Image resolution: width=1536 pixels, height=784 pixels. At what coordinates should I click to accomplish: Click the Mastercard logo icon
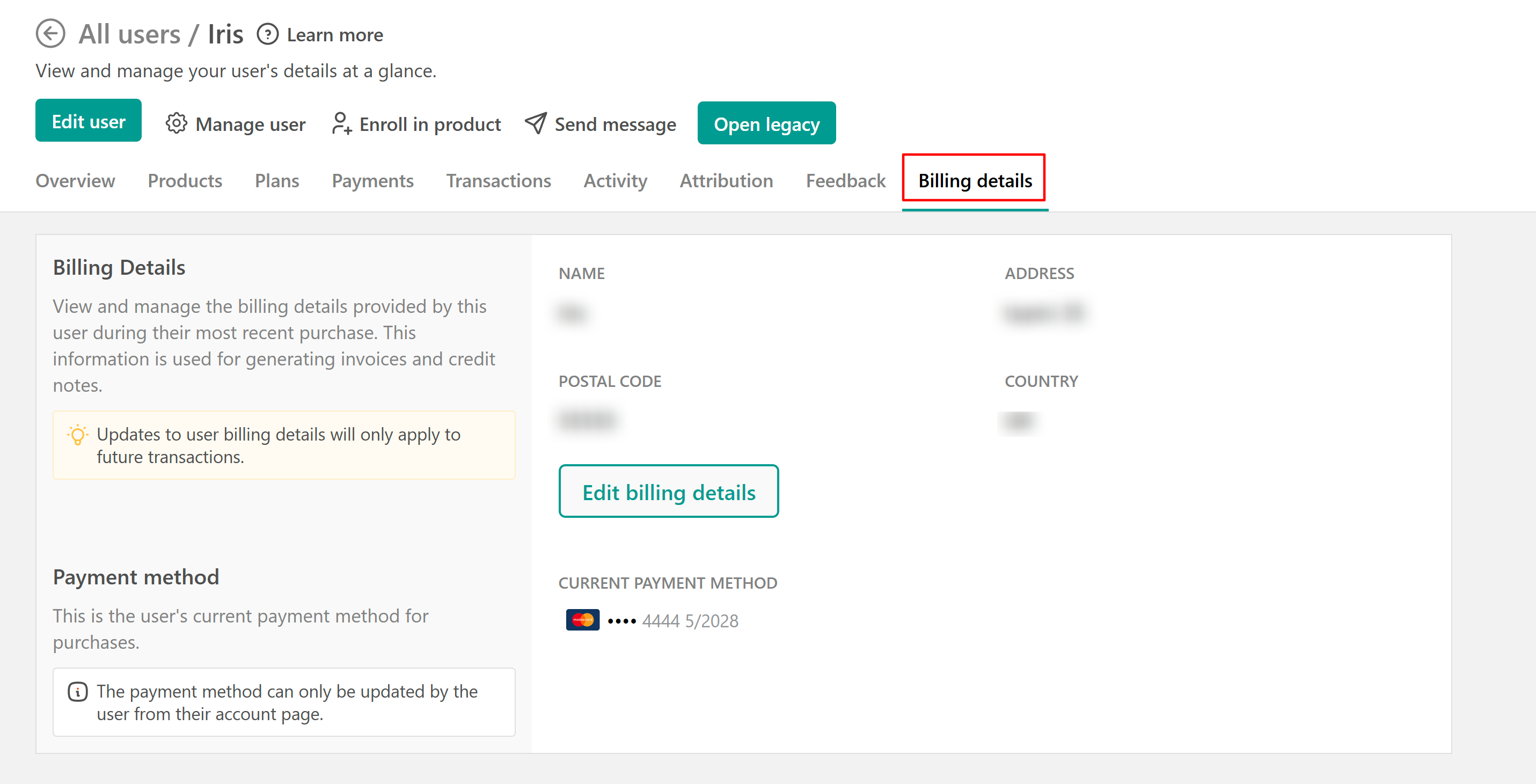(x=582, y=620)
